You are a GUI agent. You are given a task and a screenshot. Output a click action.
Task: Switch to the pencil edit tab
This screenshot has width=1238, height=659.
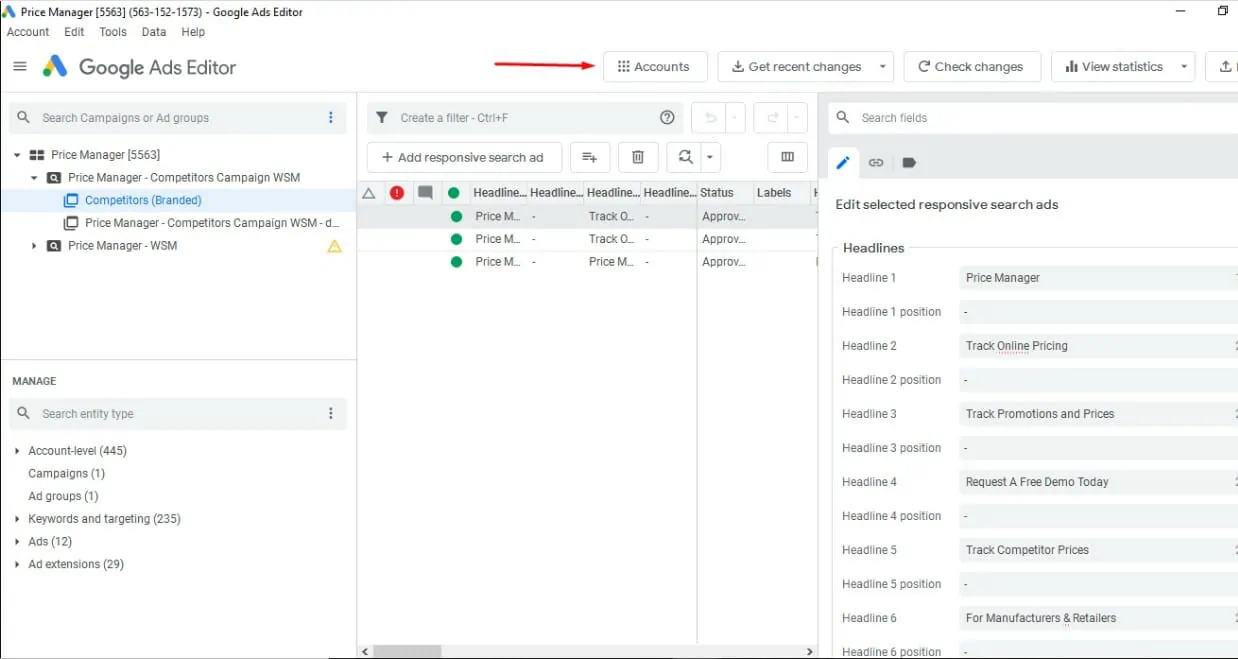click(843, 163)
